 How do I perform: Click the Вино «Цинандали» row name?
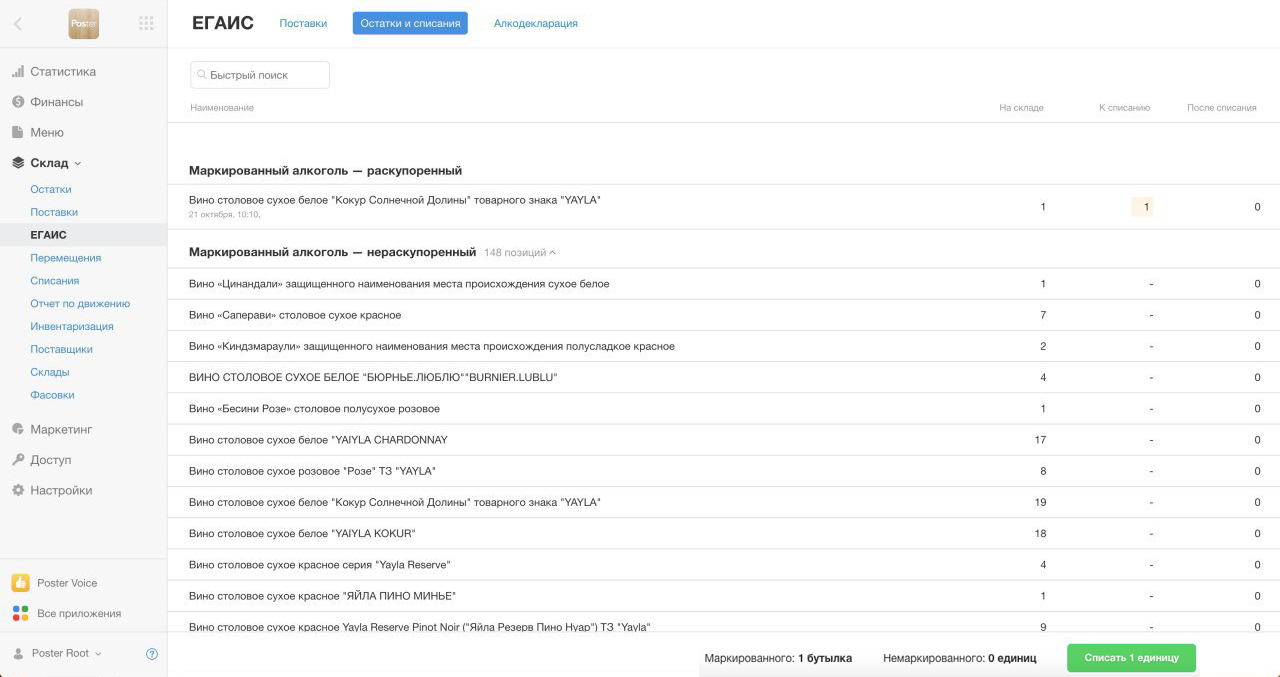[x=399, y=284]
